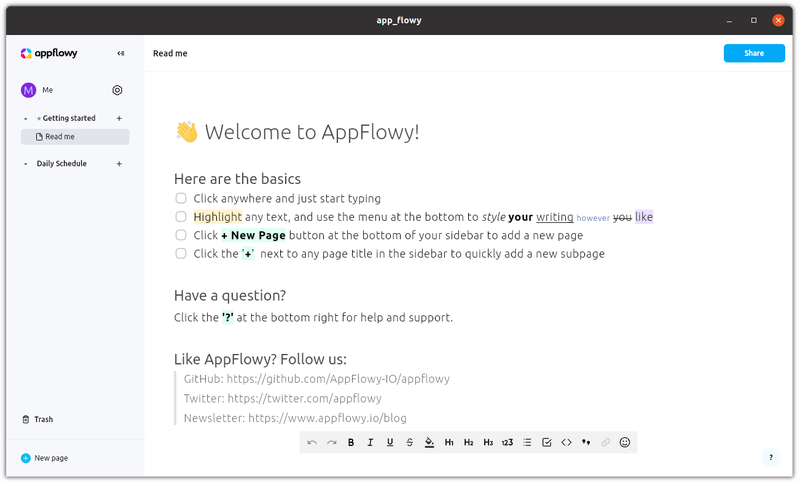Select Daily Schedule in the sidebar
This screenshot has width=800, height=484.
(x=62, y=164)
